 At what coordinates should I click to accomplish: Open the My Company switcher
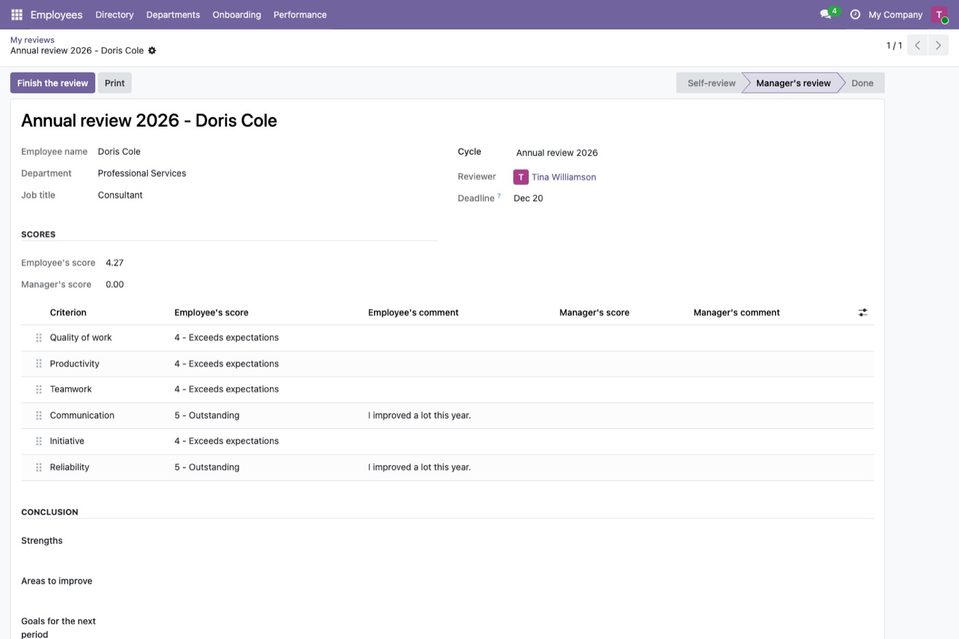pos(895,15)
